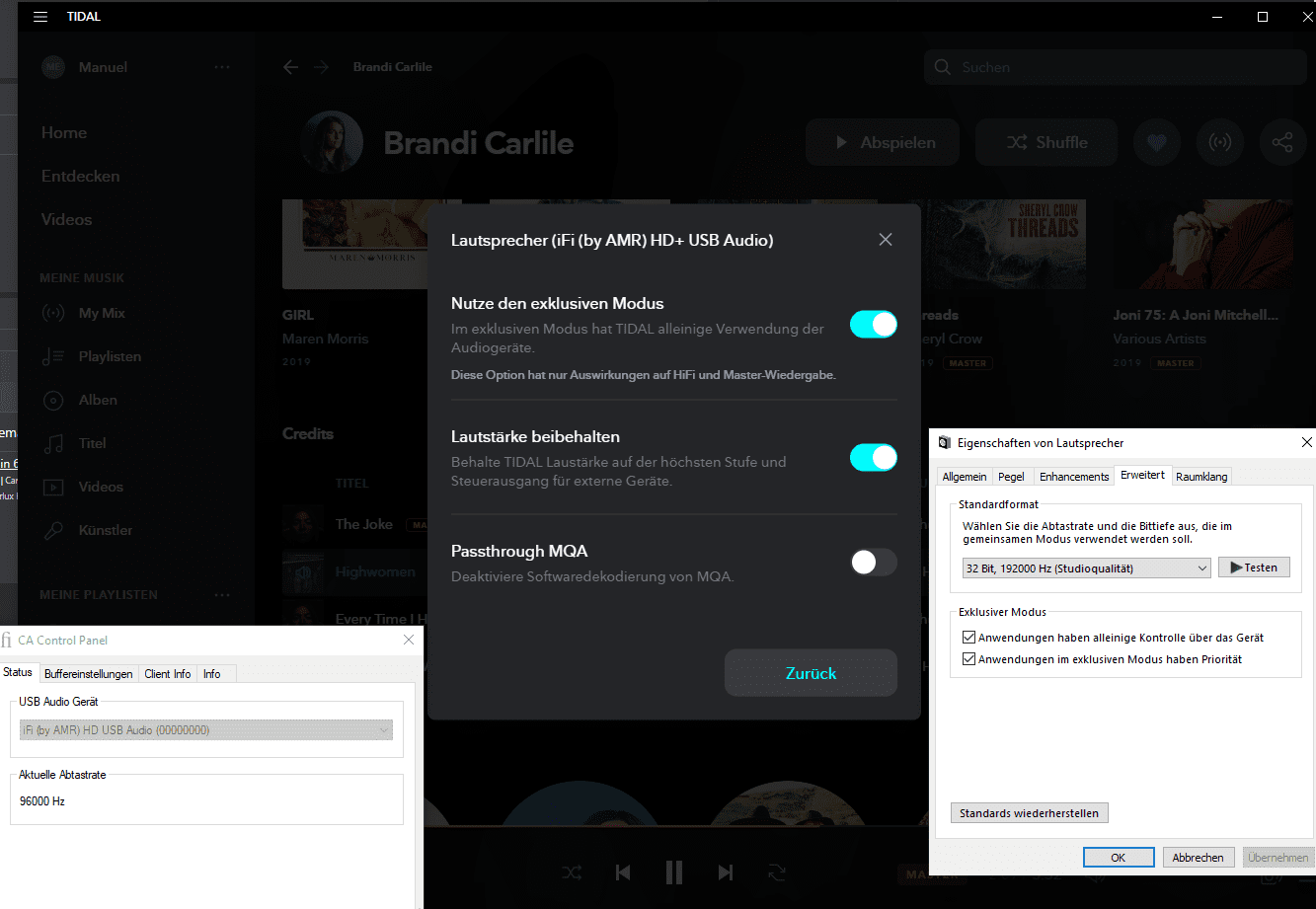The height and width of the screenshot is (909, 1316).
Task: Click Abbrechen in speaker properties
Action: [x=1199, y=858]
